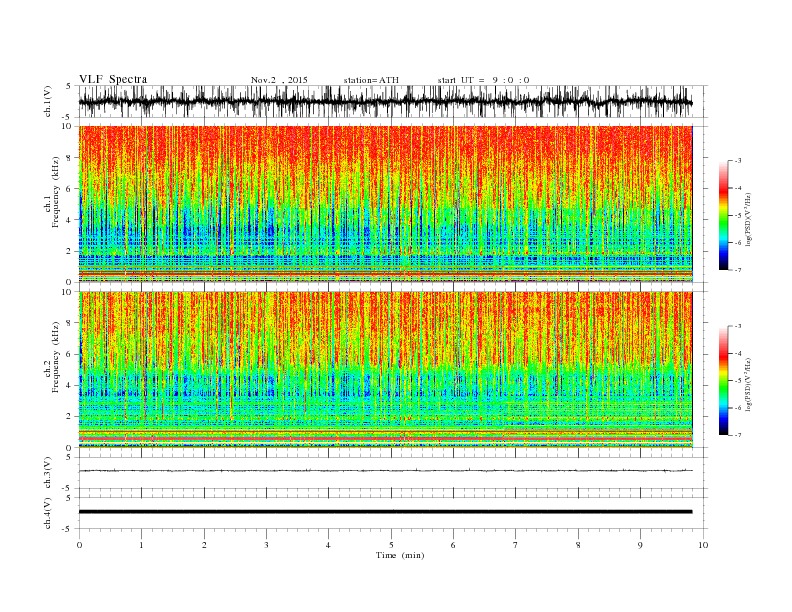This screenshot has height=612, width=792.
Task: Click the ch.1 "Frequency (kHz)" axis label
Action: pyautogui.click(x=56, y=192)
